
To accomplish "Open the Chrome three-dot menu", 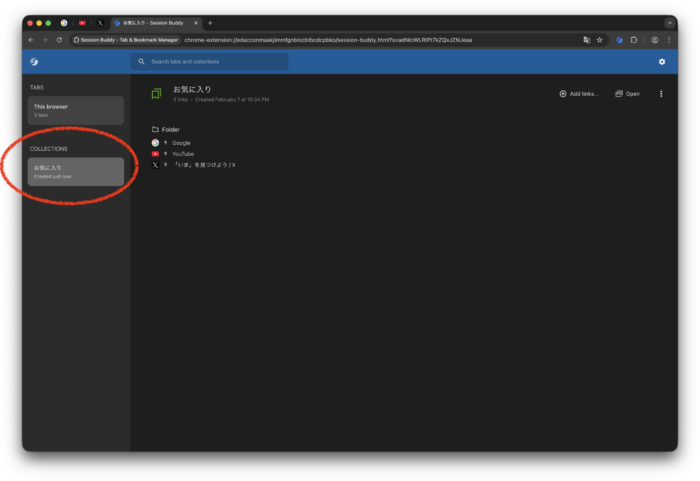I will tap(669, 40).
